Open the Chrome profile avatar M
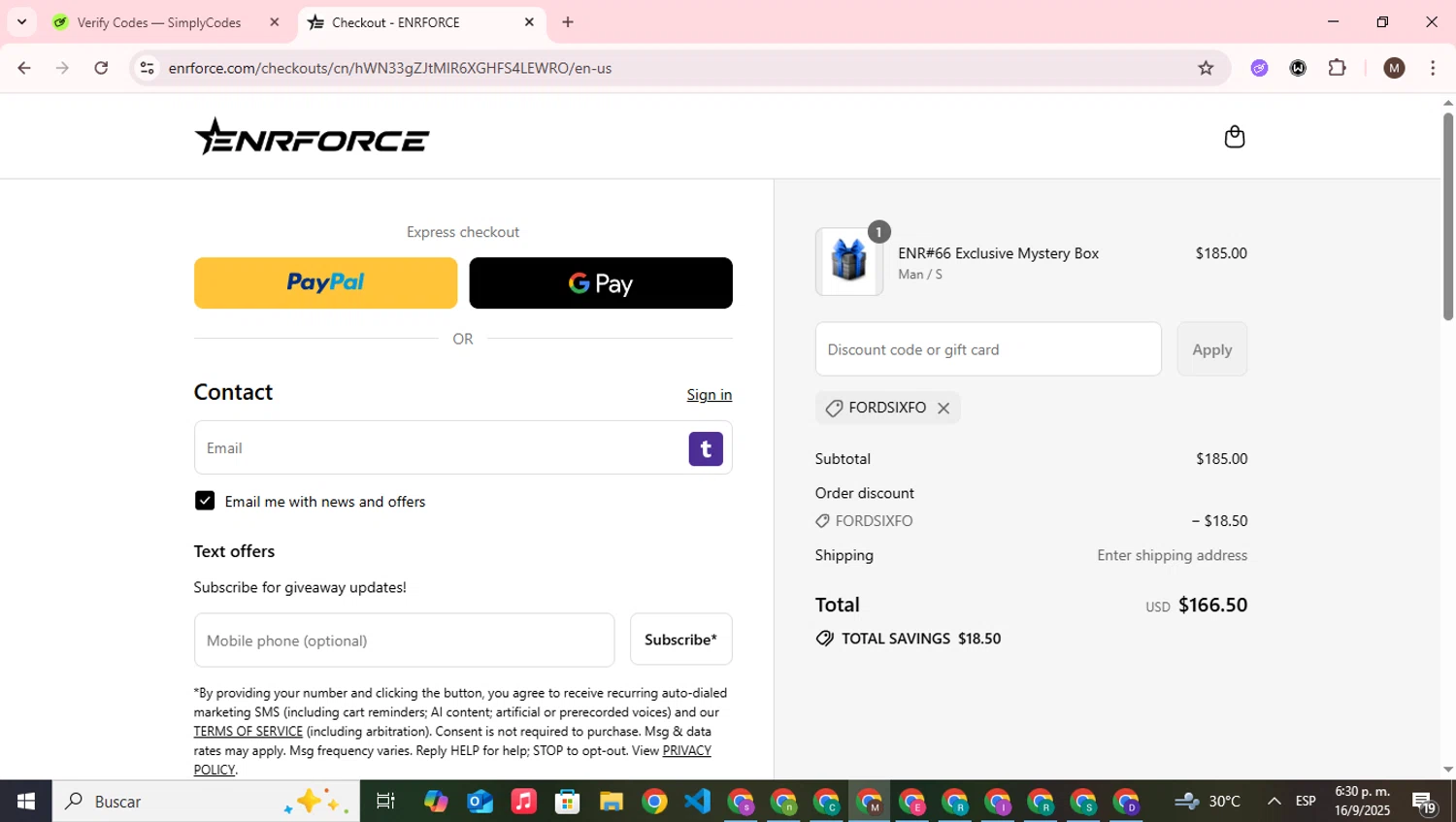This screenshot has width=1456, height=822. coord(1394,68)
